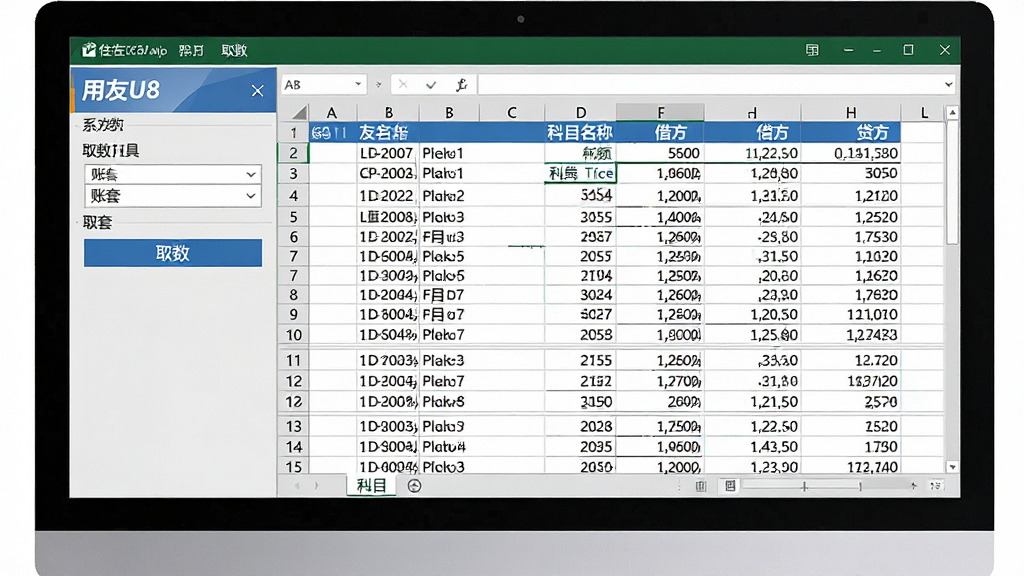Click the 取数 blue button
The image size is (1024, 576).
tap(172, 253)
